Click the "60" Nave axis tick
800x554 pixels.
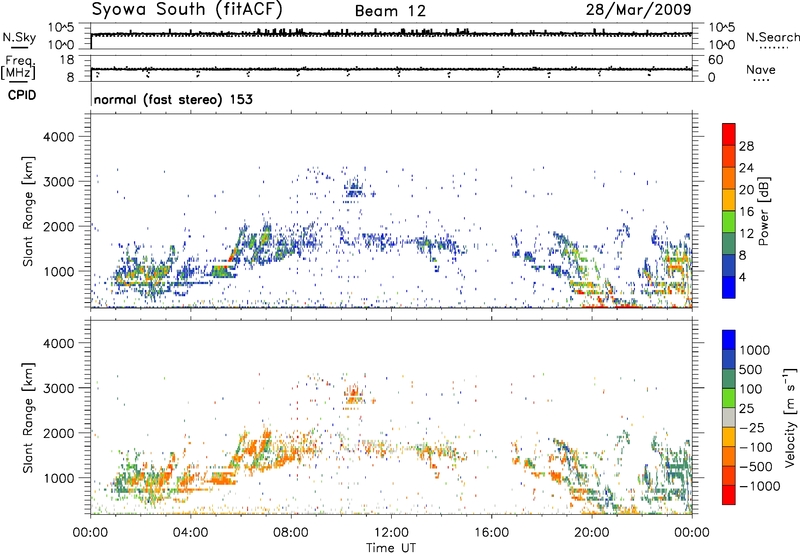point(715,60)
